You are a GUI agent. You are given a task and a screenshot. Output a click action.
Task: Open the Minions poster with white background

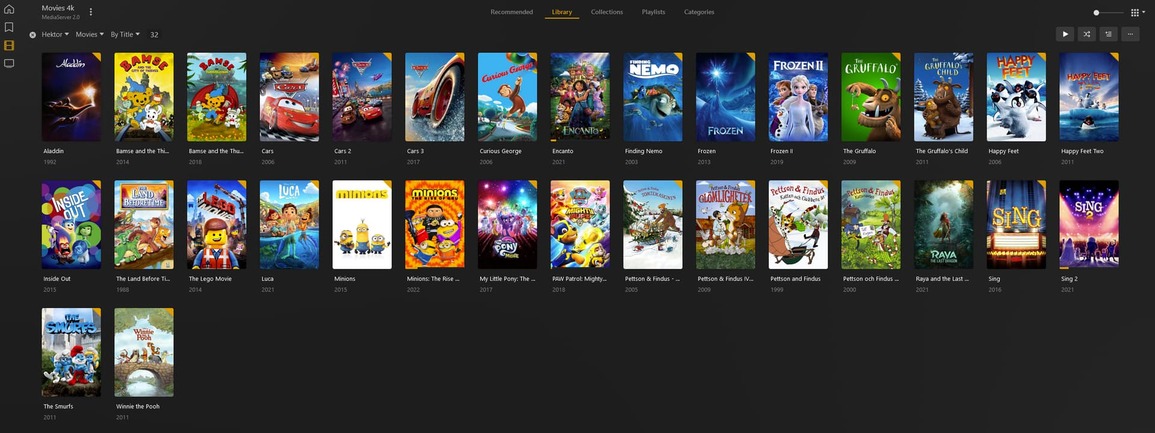coord(362,225)
